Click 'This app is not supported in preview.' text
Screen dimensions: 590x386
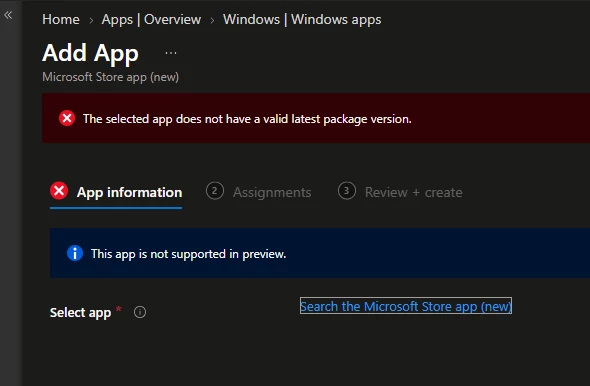coord(189,254)
